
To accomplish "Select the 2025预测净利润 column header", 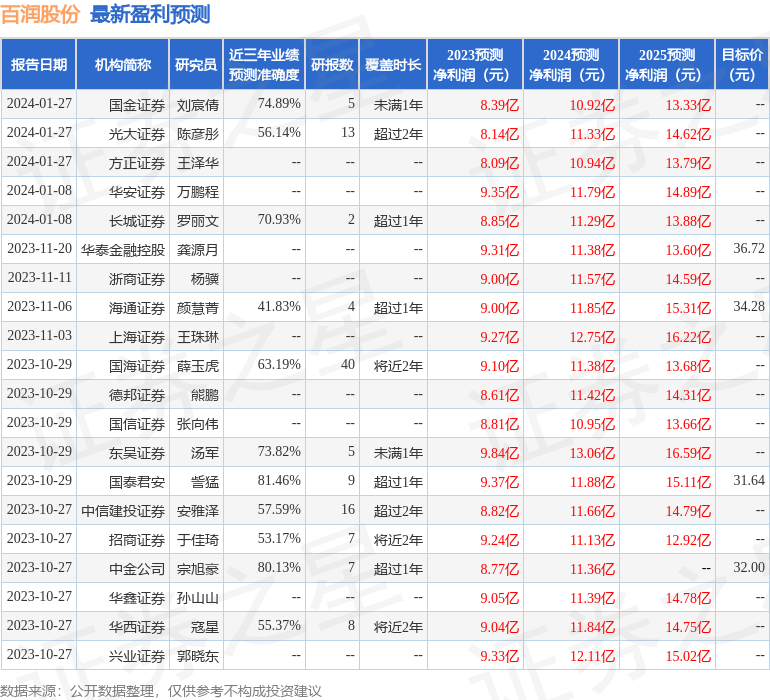I will click(x=667, y=64).
